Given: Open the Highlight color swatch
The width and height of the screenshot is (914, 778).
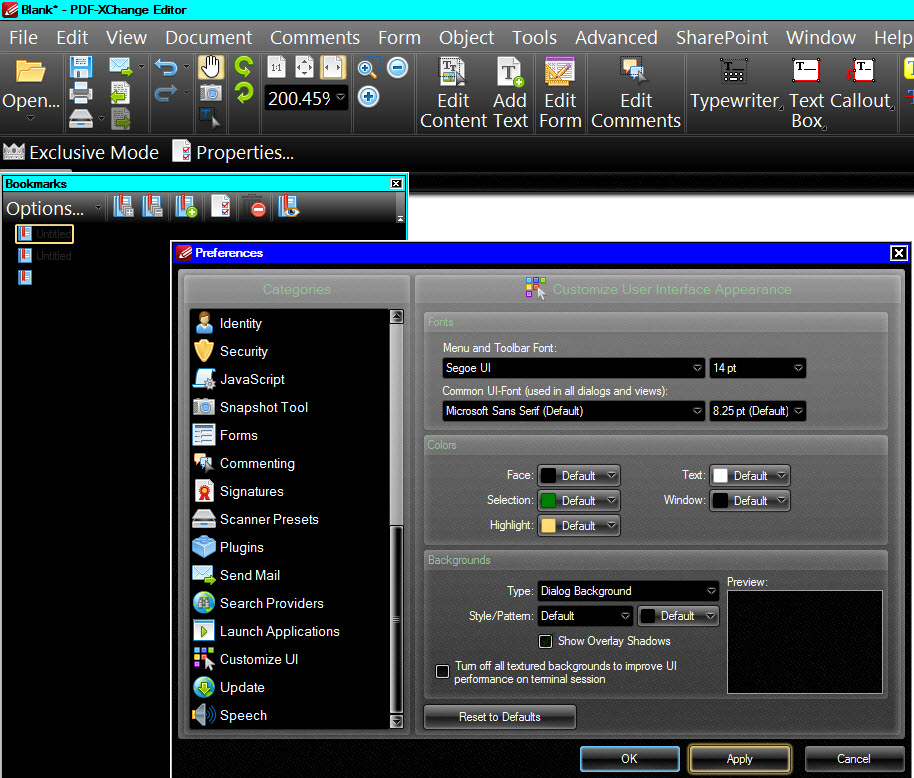Looking at the screenshot, I should (579, 526).
